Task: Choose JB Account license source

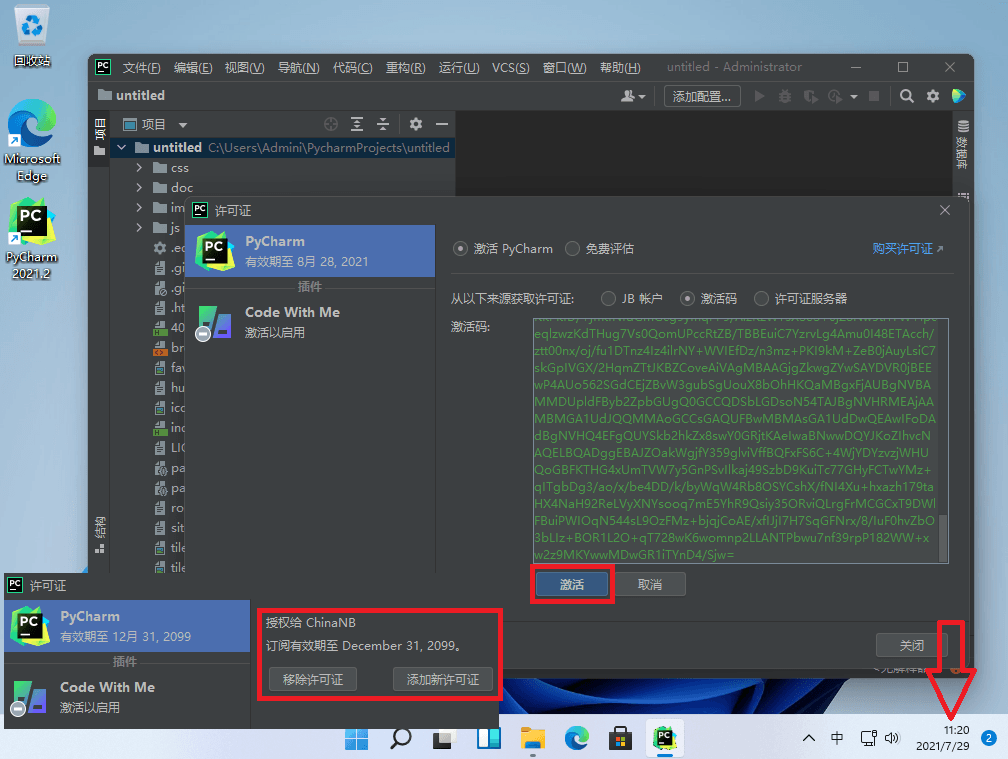Action: [x=608, y=299]
